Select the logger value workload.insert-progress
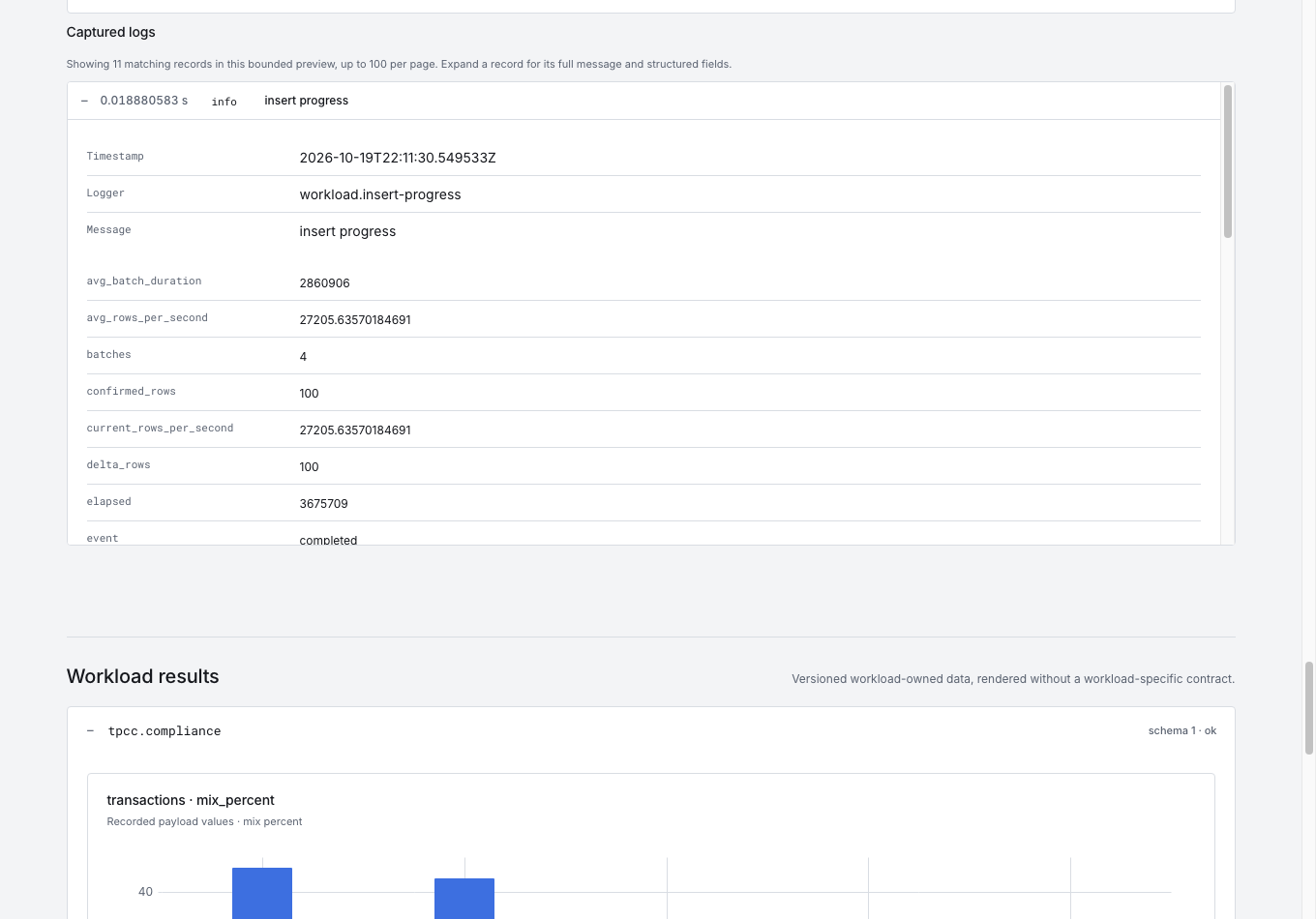 pyautogui.click(x=380, y=194)
